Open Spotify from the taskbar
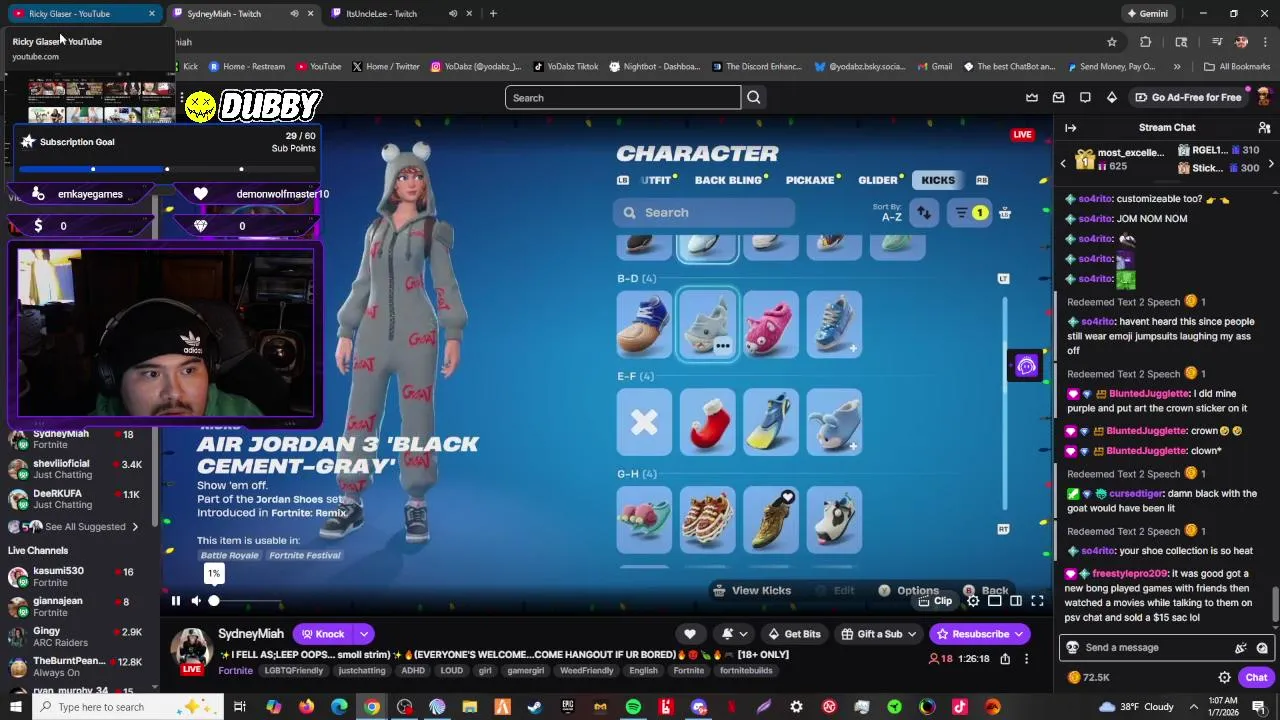Screen dimensions: 1280x720 click(x=633, y=707)
